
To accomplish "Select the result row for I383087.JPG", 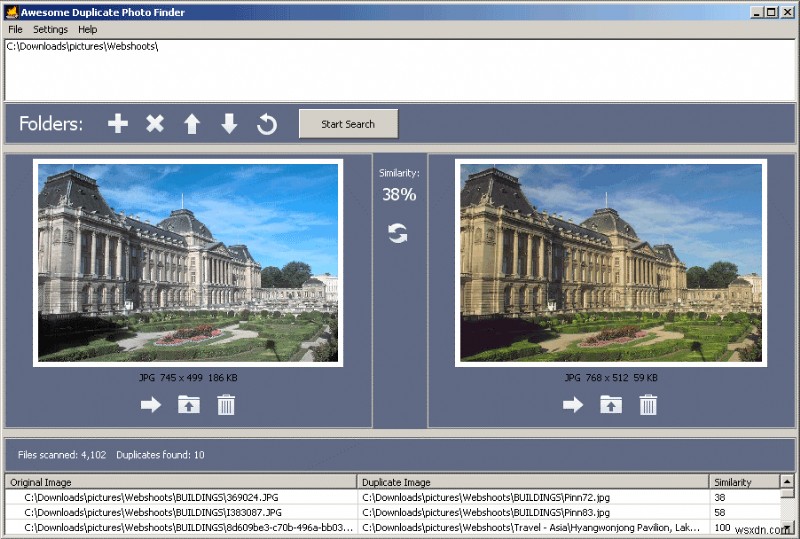I will point(393,512).
